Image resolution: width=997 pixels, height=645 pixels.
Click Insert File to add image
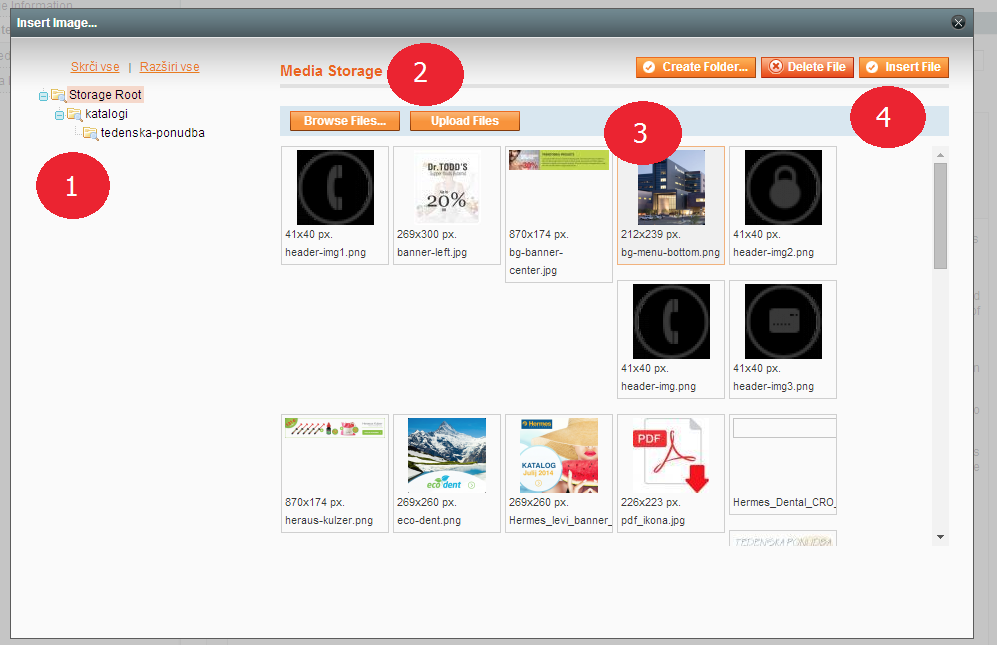click(x=903, y=67)
